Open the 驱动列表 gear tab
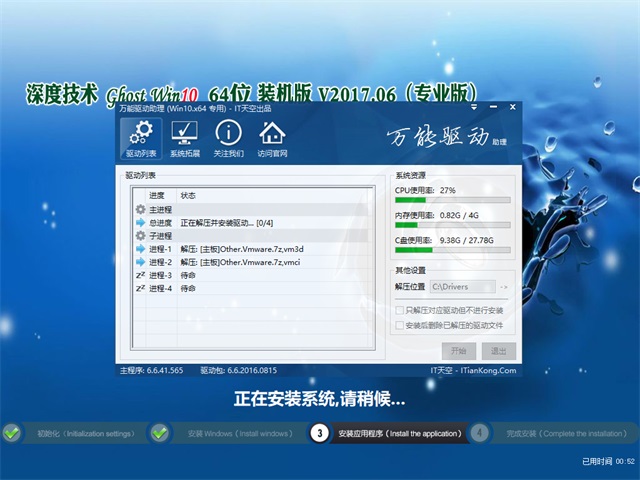Screen dimensions: 640x480 pos(141,139)
